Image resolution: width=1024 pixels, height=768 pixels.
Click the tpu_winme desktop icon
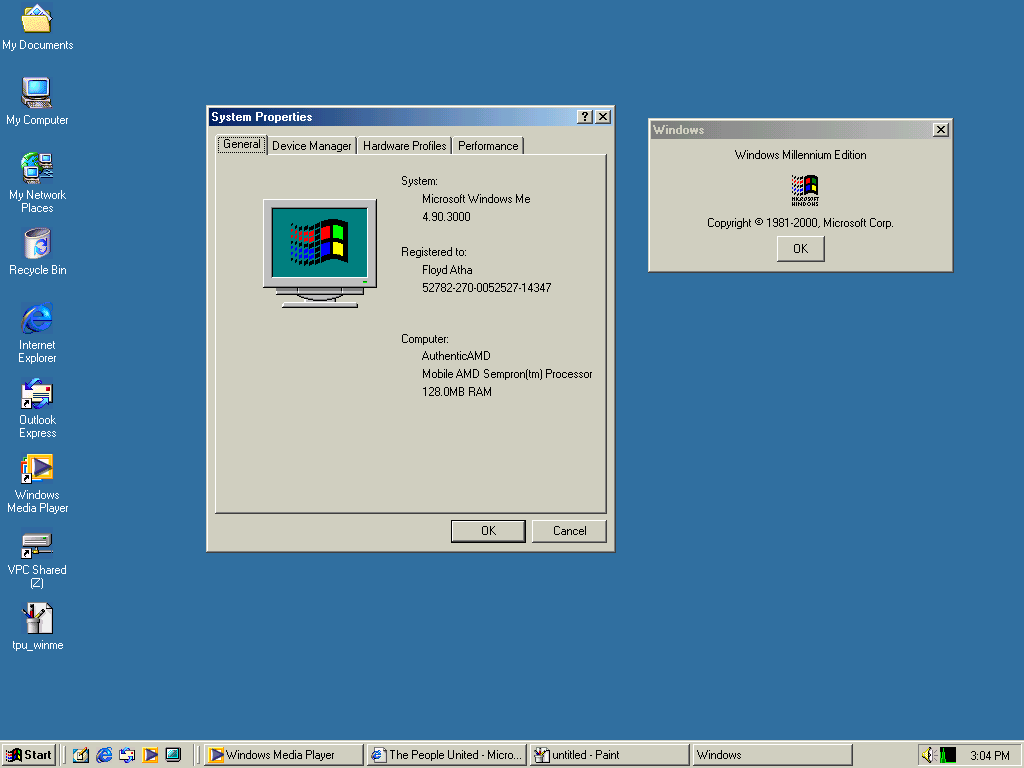tap(37, 619)
